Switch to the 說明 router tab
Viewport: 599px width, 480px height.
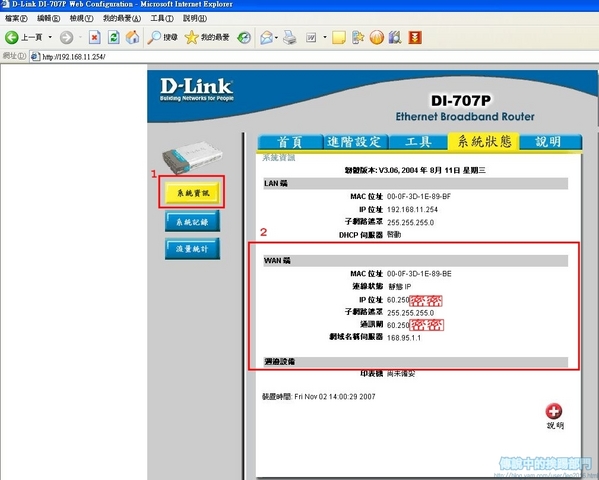click(550, 142)
